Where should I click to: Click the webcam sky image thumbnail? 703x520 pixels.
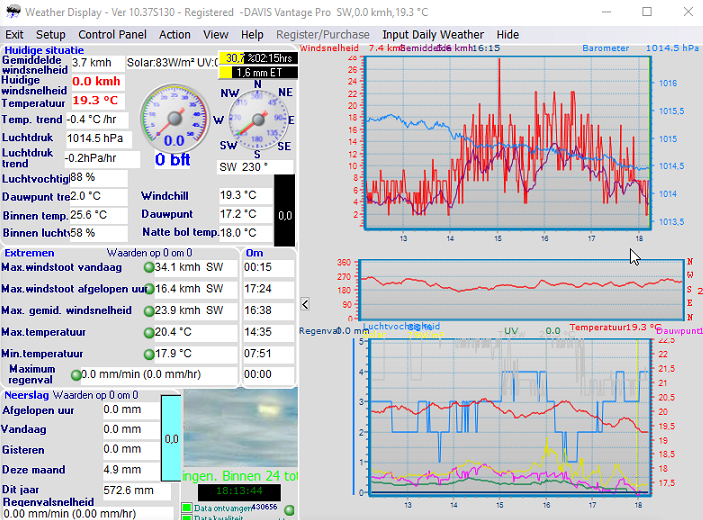point(241,427)
